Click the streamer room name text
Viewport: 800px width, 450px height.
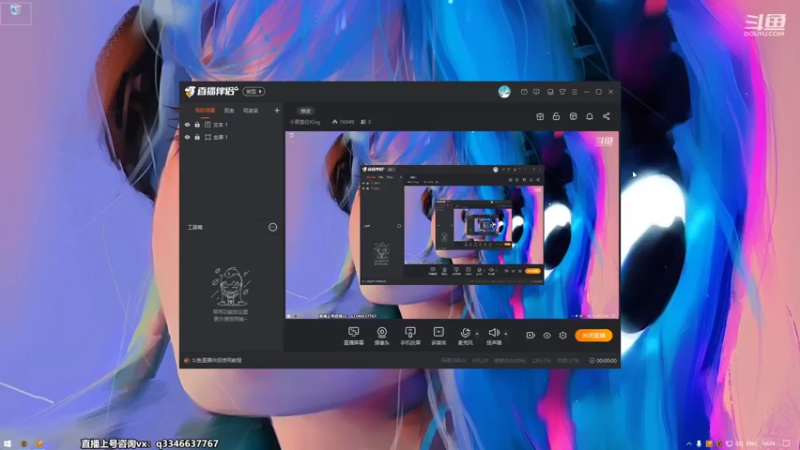[x=305, y=122]
